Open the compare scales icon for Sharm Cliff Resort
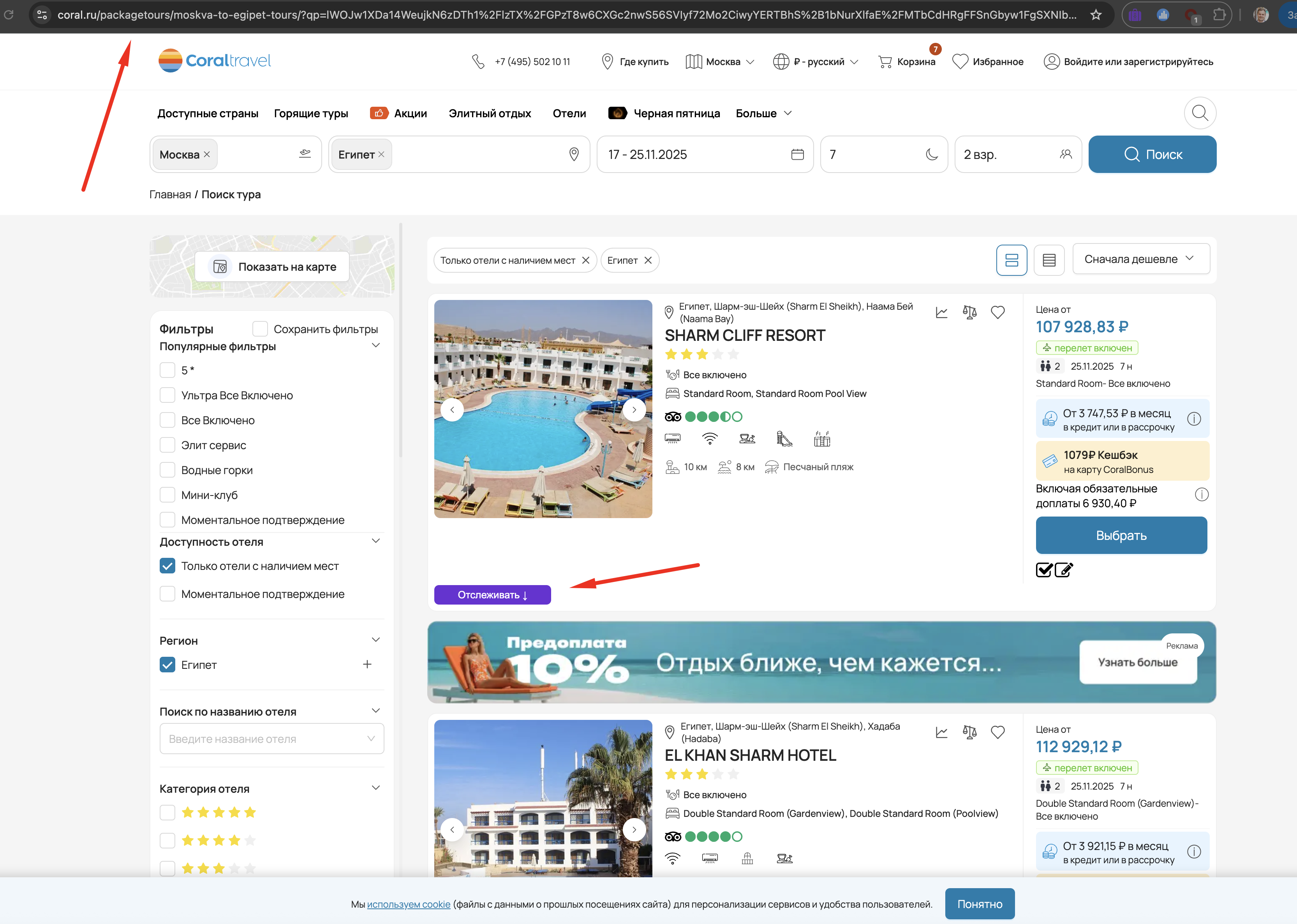 (969, 312)
